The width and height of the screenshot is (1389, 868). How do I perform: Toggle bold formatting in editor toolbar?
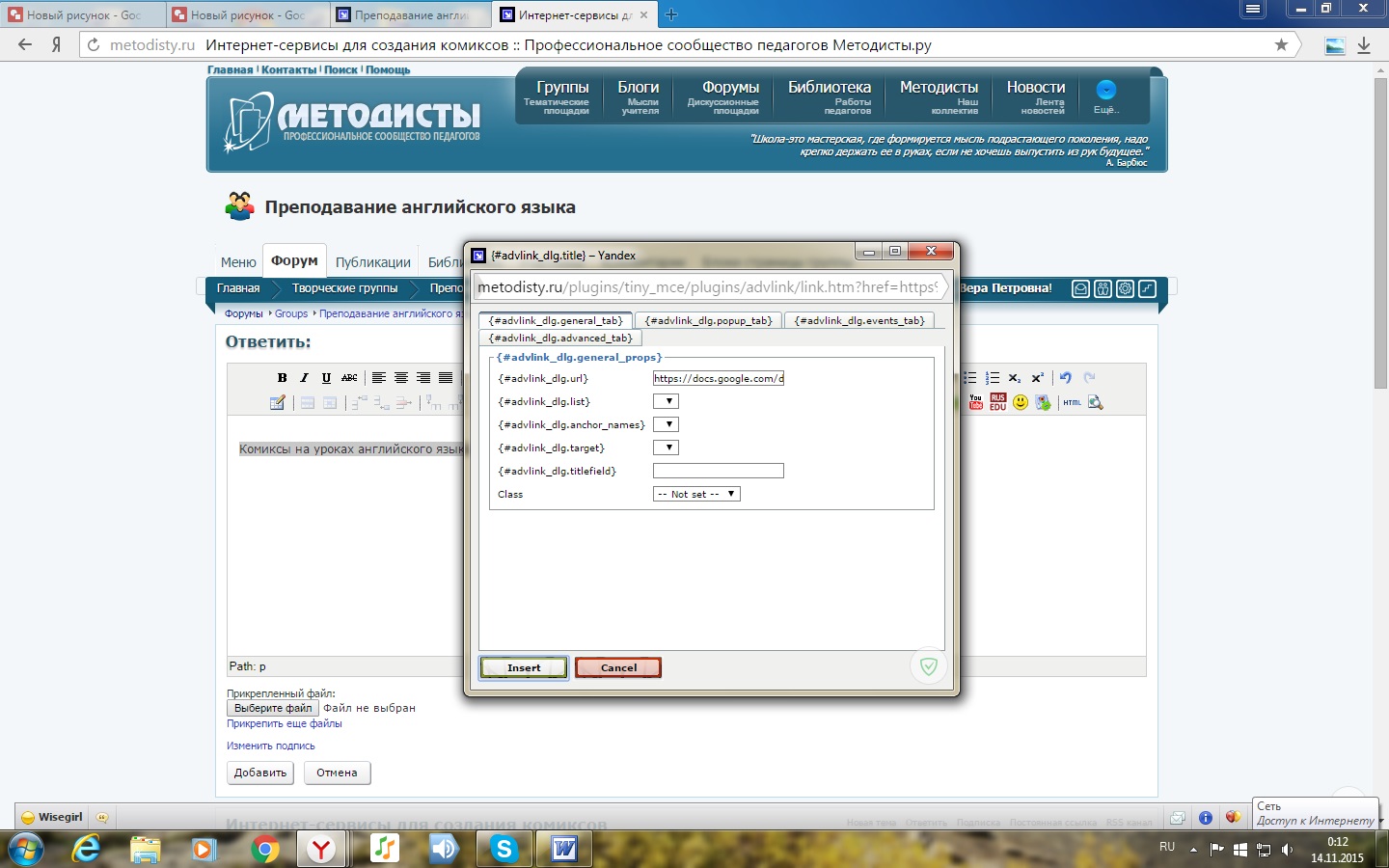pos(282,378)
